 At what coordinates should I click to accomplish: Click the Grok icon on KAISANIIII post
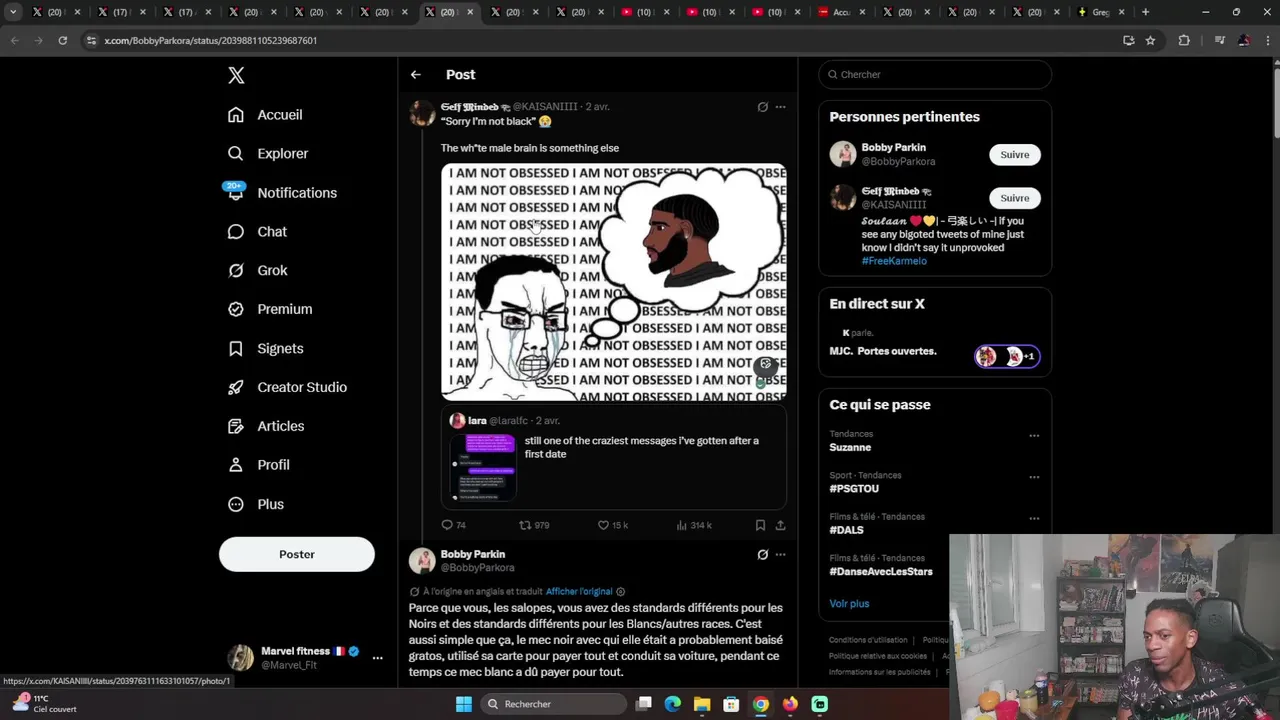[x=762, y=107]
